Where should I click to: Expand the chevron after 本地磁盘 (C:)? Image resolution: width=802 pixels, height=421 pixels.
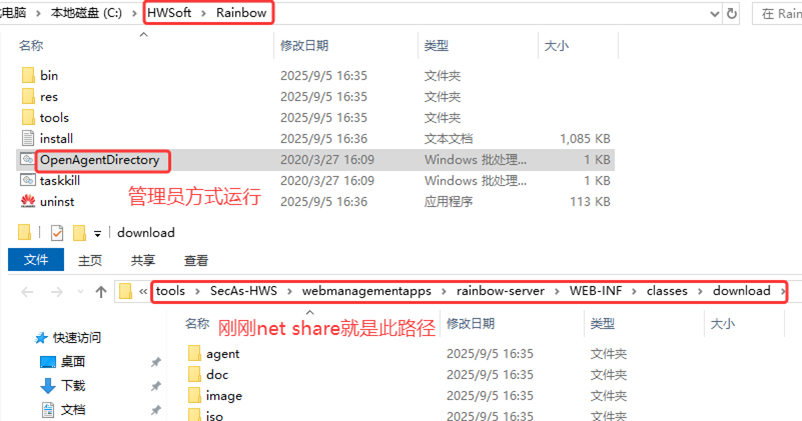coord(135,13)
